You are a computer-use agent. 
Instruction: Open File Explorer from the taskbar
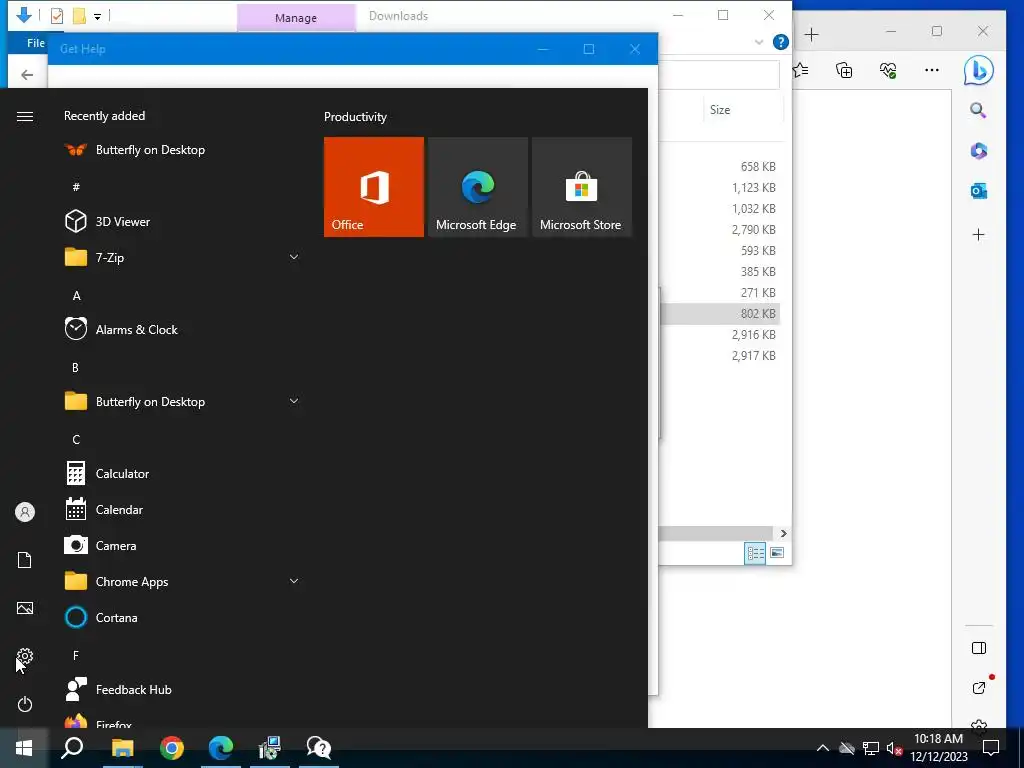coord(122,748)
